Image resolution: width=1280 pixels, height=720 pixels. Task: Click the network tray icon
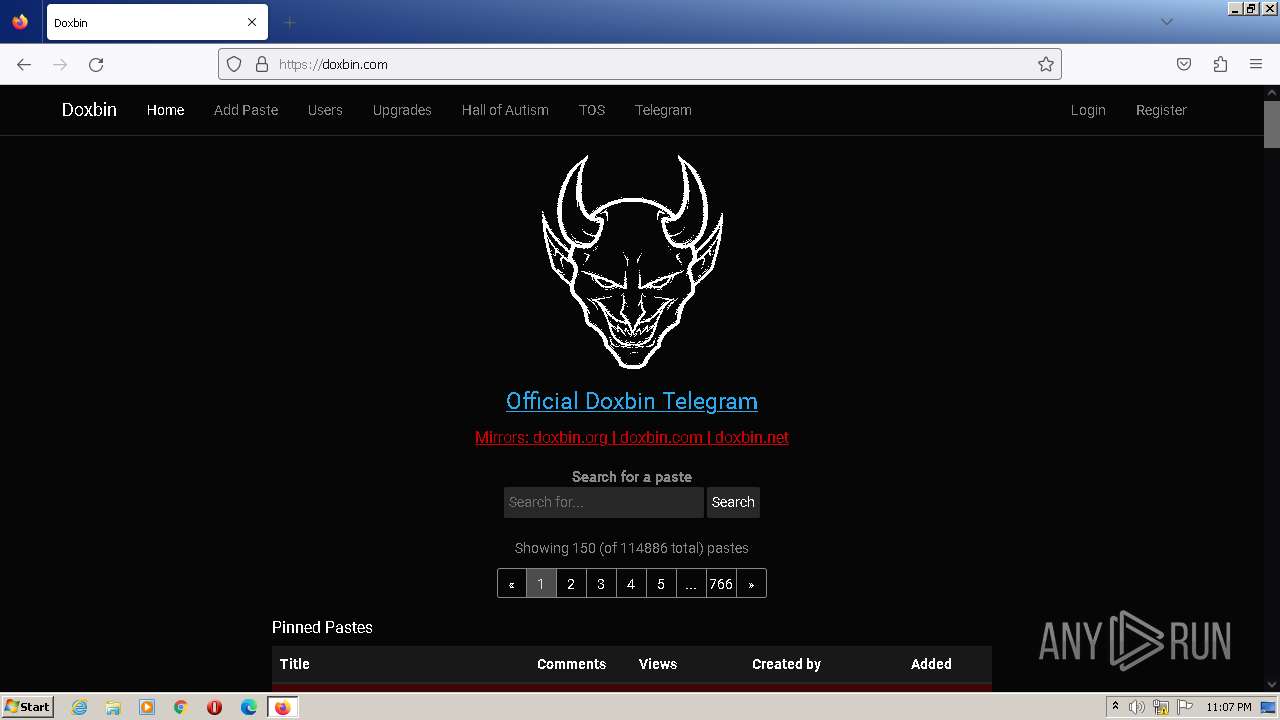1161,707
